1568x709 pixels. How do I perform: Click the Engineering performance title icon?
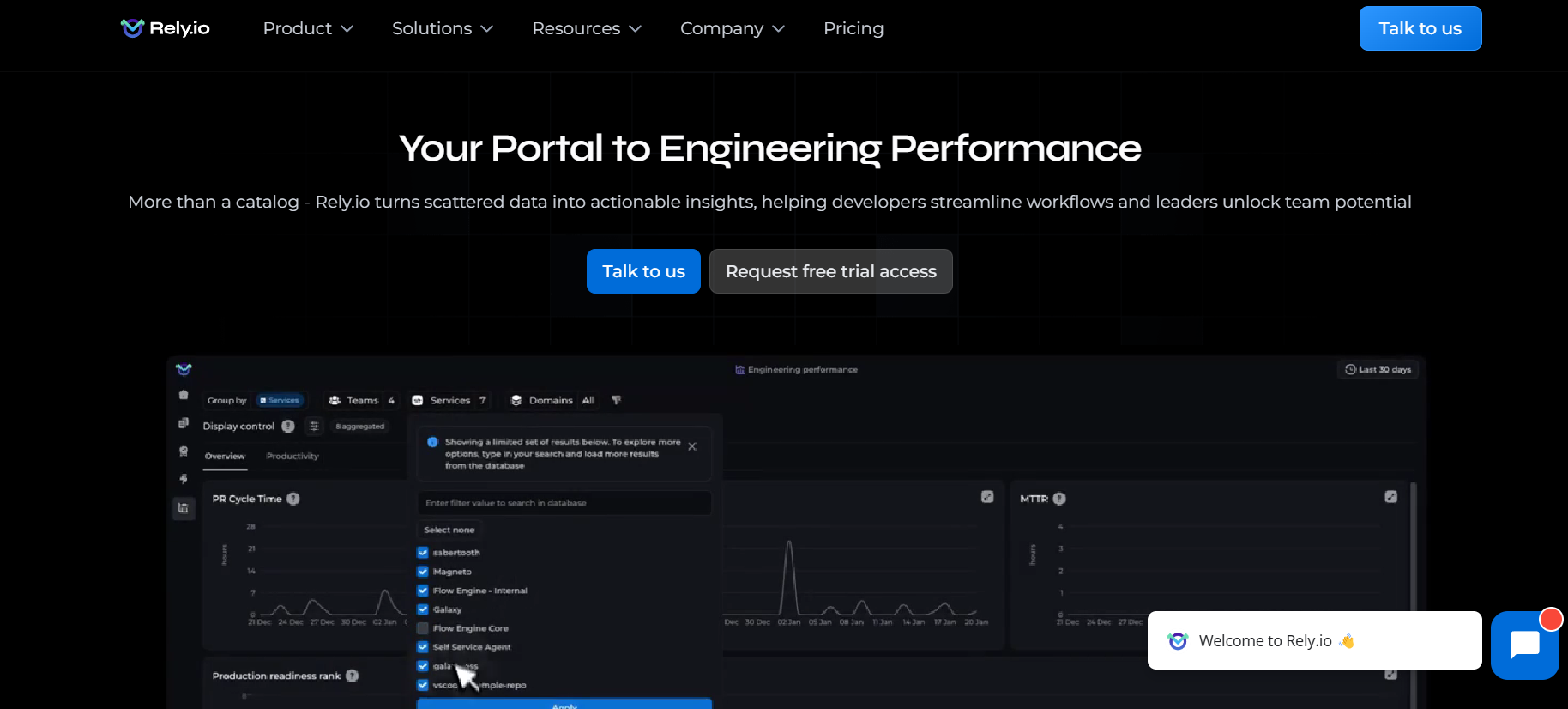(x=739, y=370)
